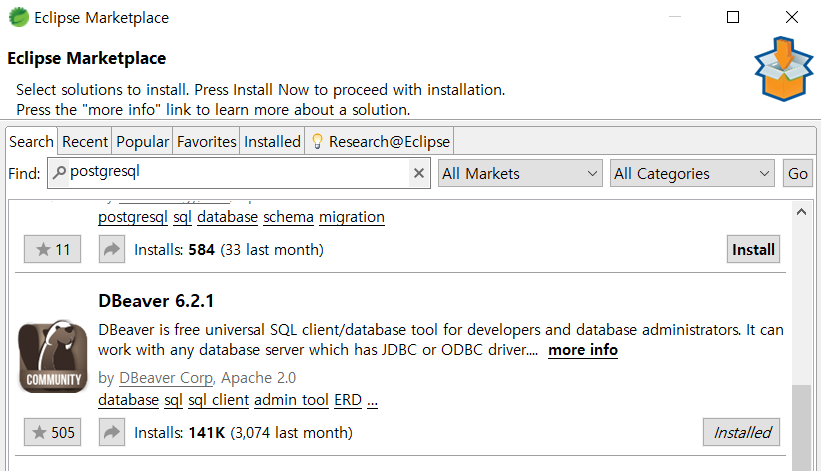Share the postgresql schema migration solution
The height and width of the screenshot is (471, 821).
coord(112,249)
